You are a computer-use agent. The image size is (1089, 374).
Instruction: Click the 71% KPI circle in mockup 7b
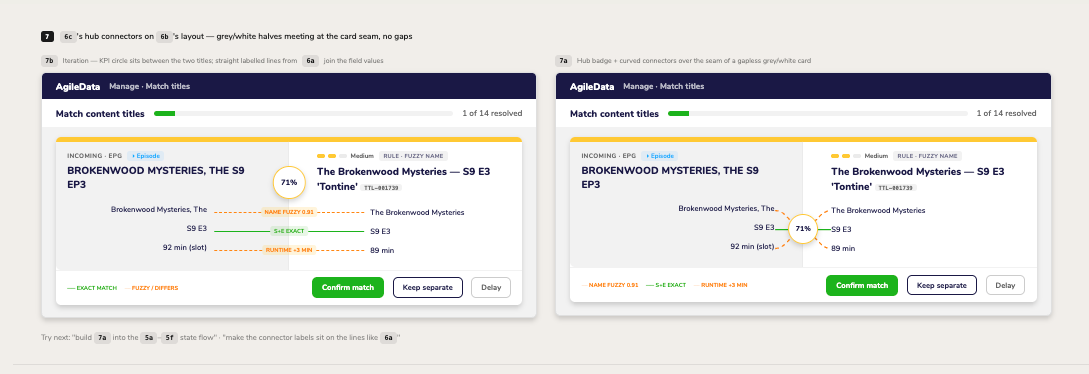coord(289,182)
